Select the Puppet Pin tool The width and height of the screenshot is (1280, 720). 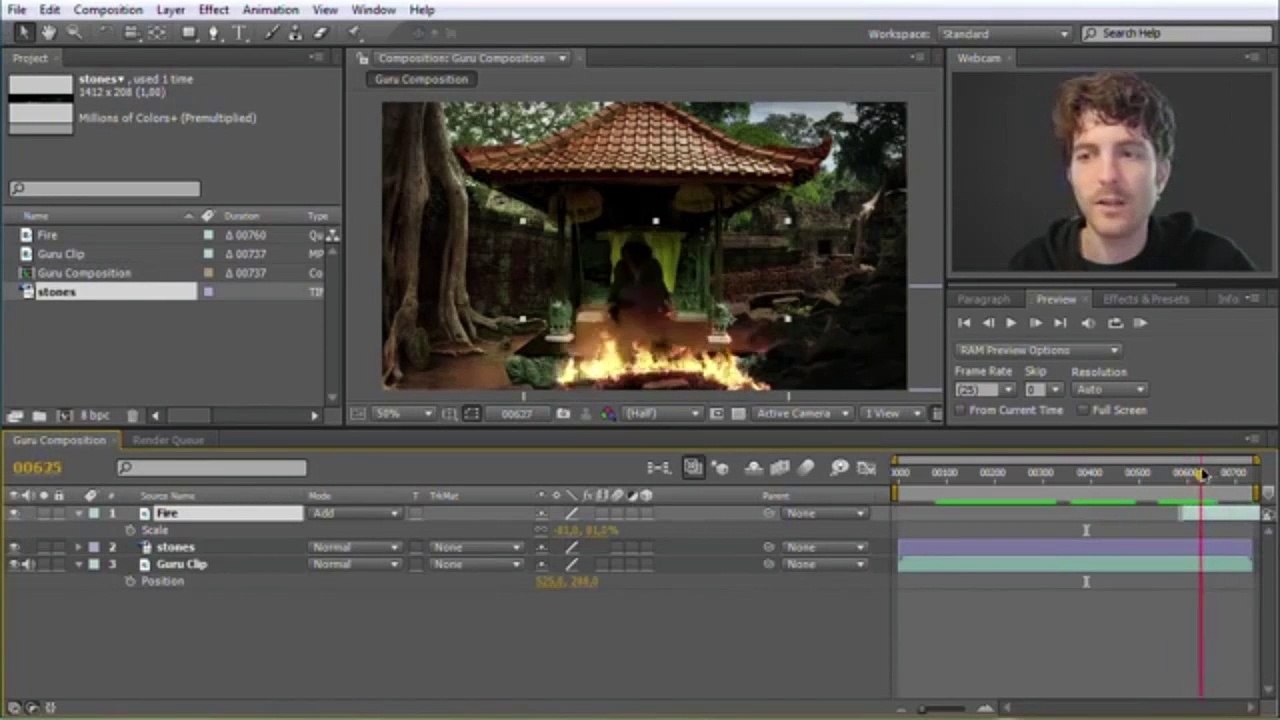pyautogui.click(x=355, y=33)
